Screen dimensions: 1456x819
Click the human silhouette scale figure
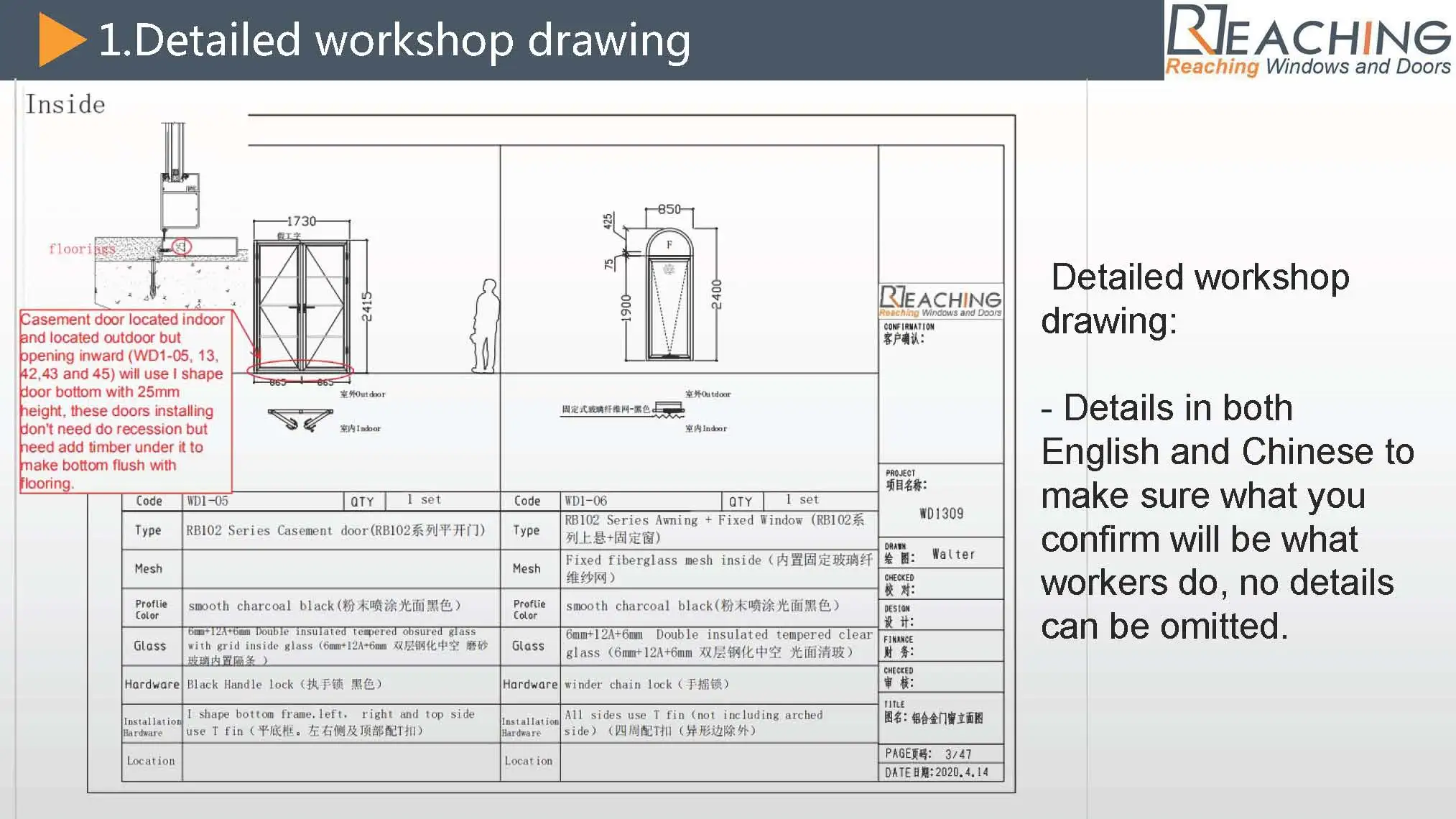click(x=488, y=325)
